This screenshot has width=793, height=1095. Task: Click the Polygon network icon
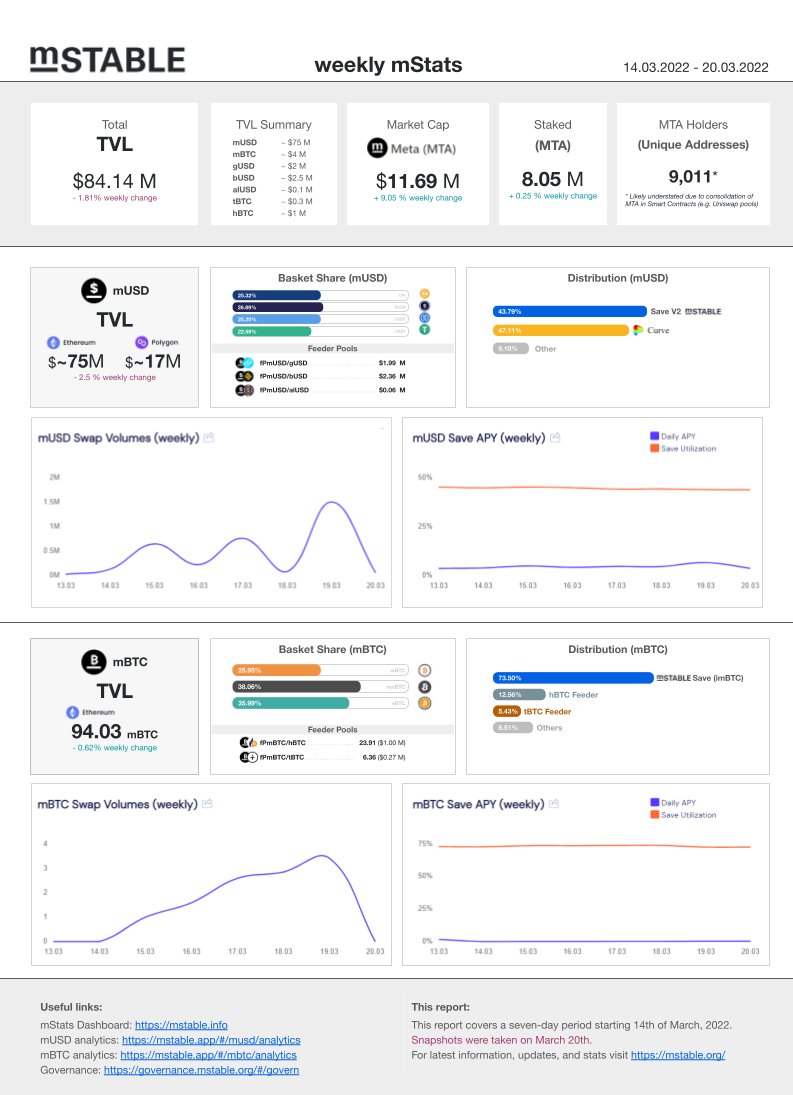[142, 342]
